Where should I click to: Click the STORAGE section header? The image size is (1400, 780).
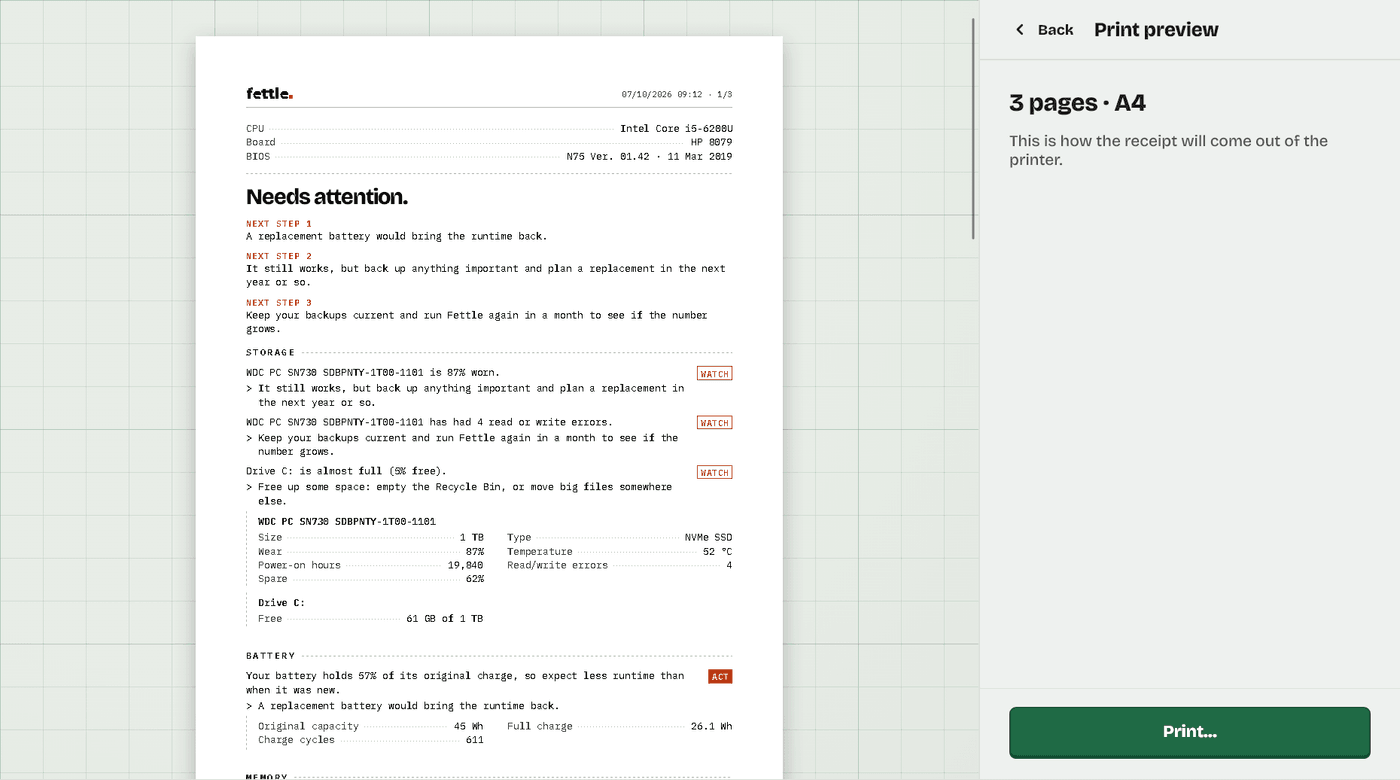[271, 353]
